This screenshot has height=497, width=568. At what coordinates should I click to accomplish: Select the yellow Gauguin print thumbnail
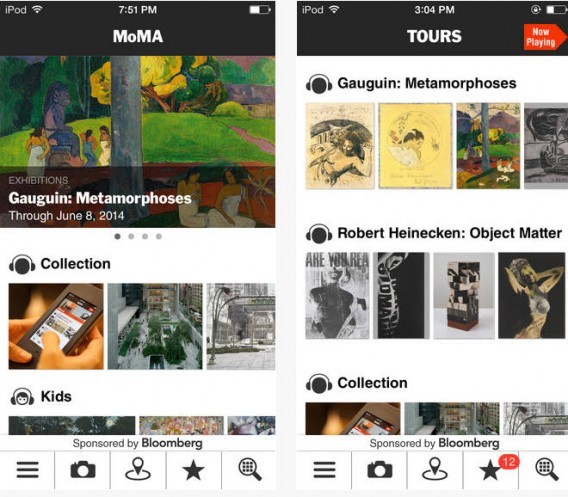[415, 146]
